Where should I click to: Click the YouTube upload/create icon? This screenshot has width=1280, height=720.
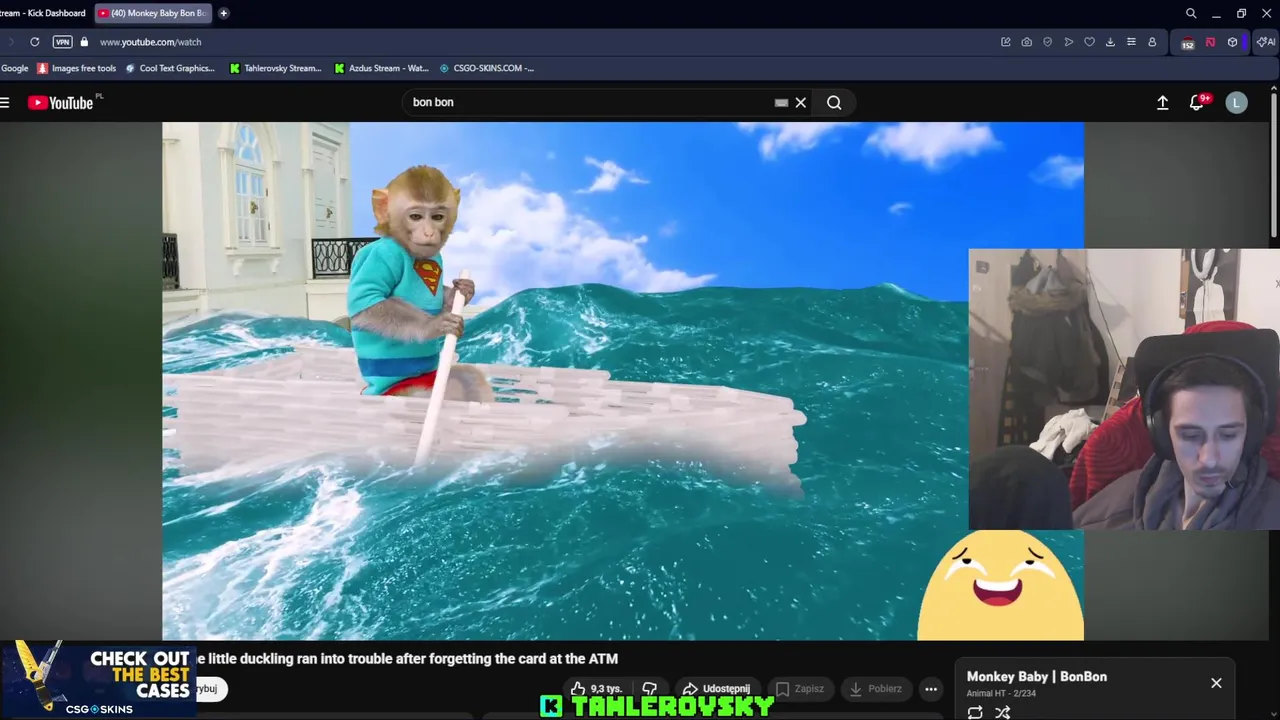[1163, 102]
